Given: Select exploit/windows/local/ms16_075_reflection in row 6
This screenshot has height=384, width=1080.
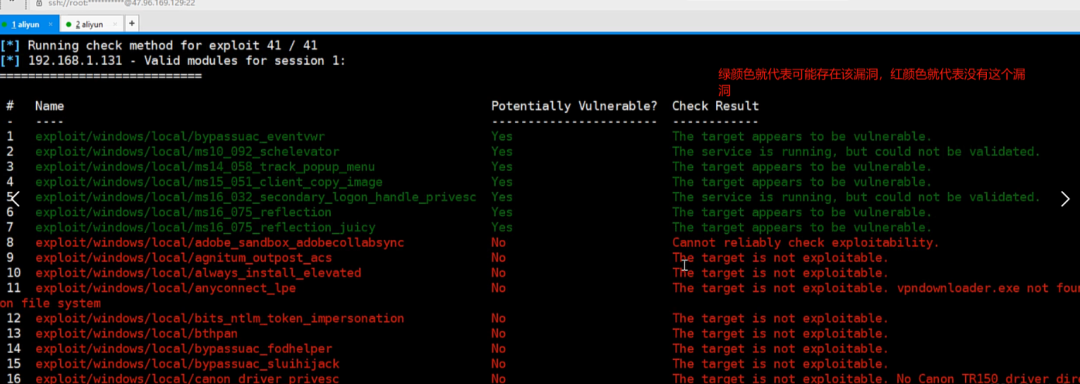Looking at the screenshot, I should click(x=183, y=212).
